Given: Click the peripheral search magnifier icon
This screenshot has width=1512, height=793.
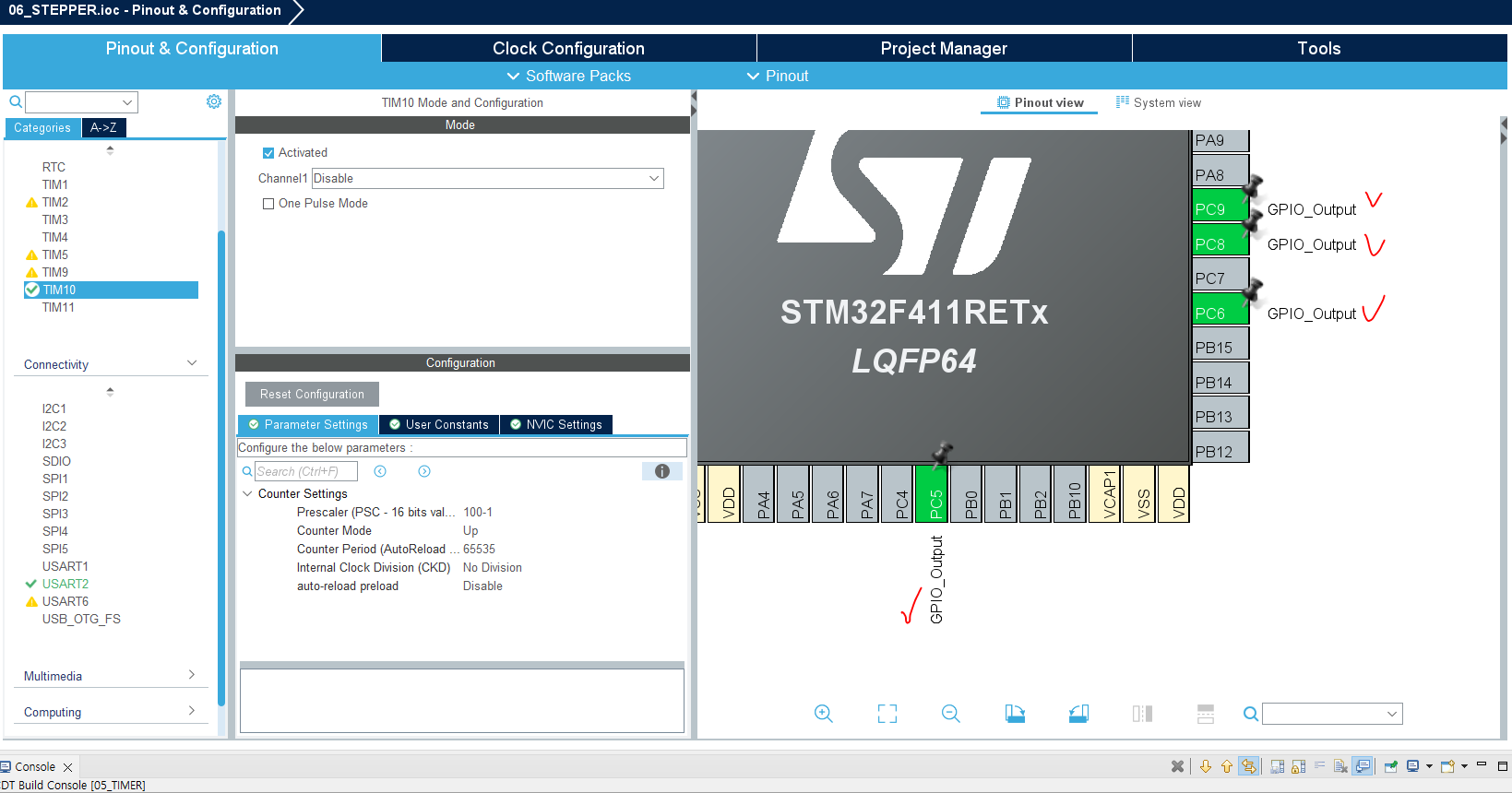Looking at the screenshot, I should 15,101.
